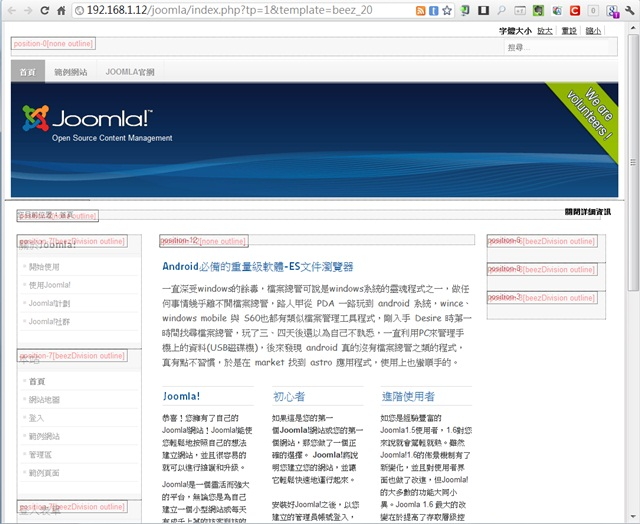Reload the page with the refresh icon

tap(45, 11)
